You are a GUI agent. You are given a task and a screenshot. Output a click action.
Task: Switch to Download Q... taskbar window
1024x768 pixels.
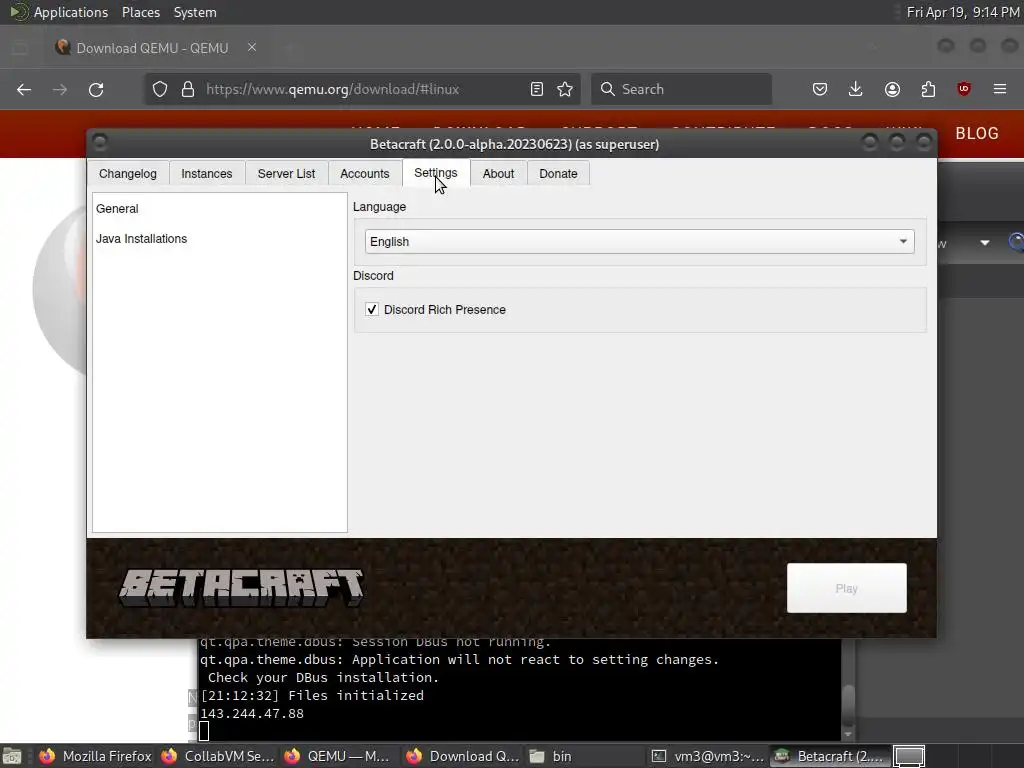point(462,756)
